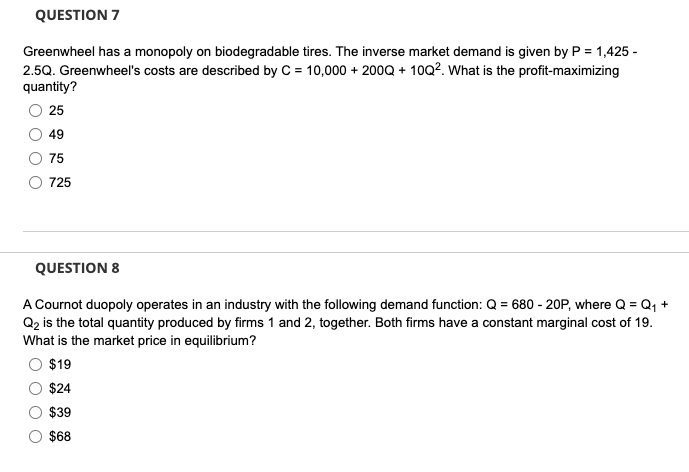Click the "25" answer label text
The width and height of the screenshot is (689, 472).
[x=56, y=111]
